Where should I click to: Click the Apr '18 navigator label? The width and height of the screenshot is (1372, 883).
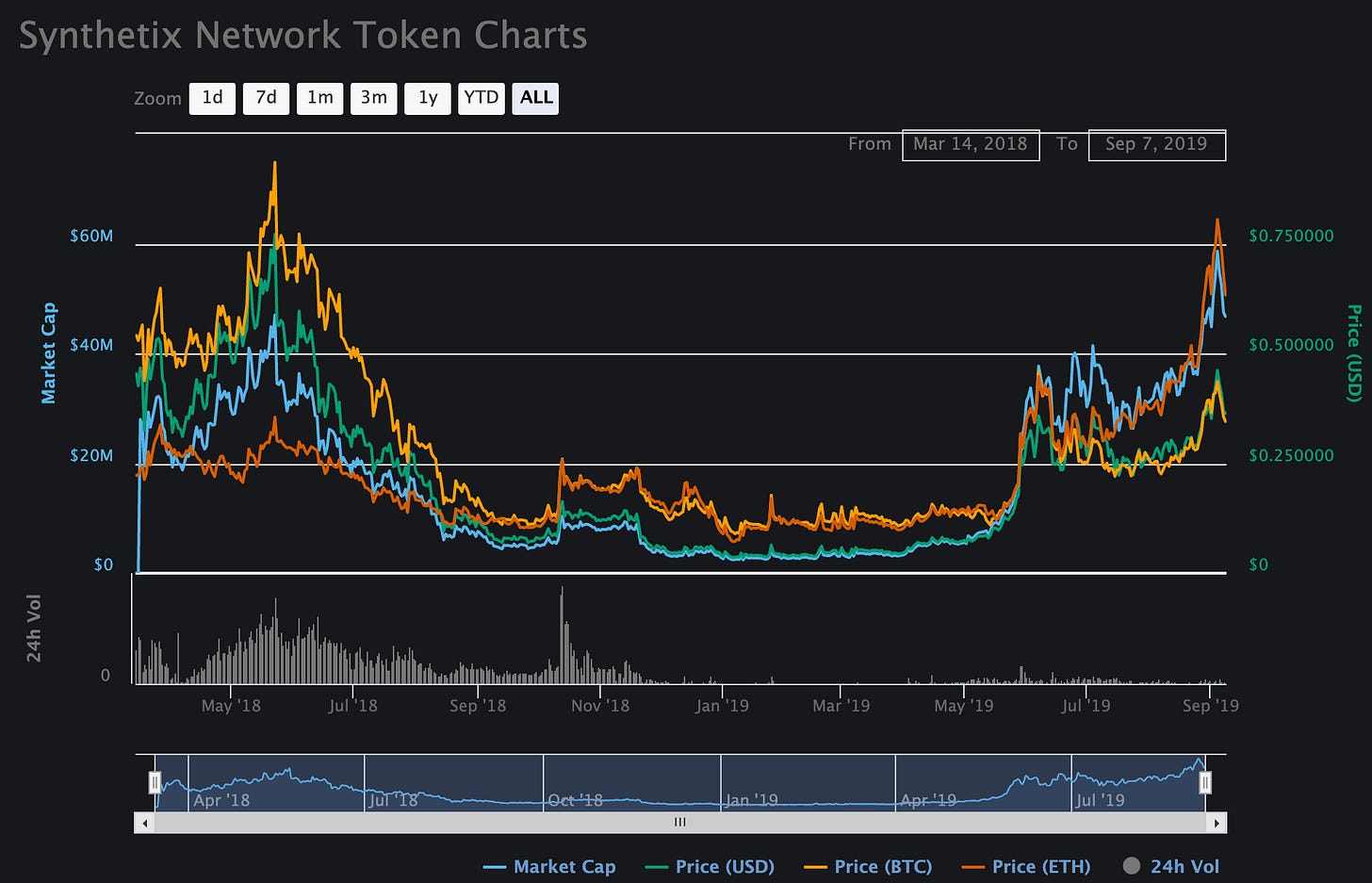pyautogui.click(x=221, y=800)
